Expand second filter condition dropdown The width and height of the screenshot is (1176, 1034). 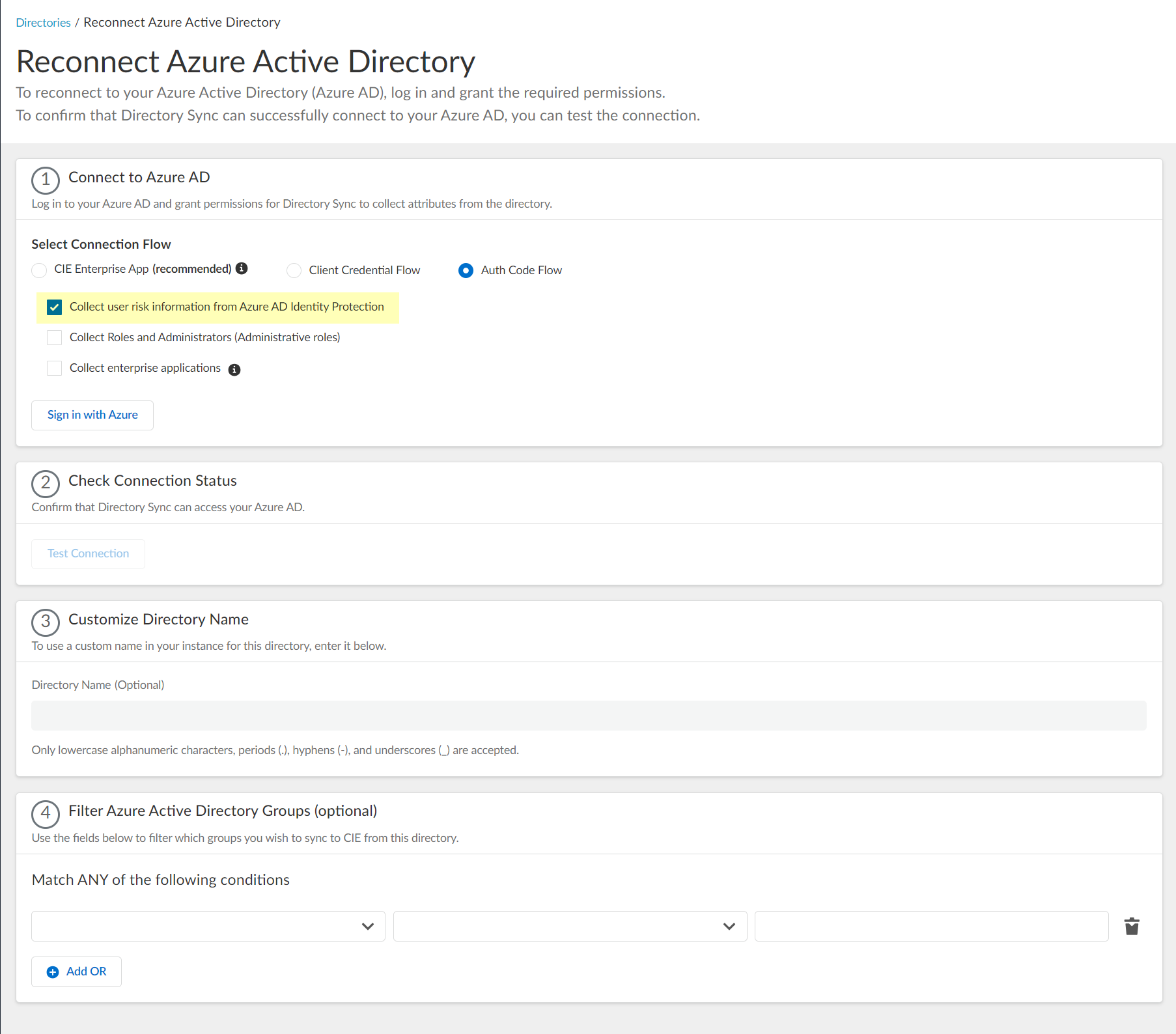tap(570, 926)
